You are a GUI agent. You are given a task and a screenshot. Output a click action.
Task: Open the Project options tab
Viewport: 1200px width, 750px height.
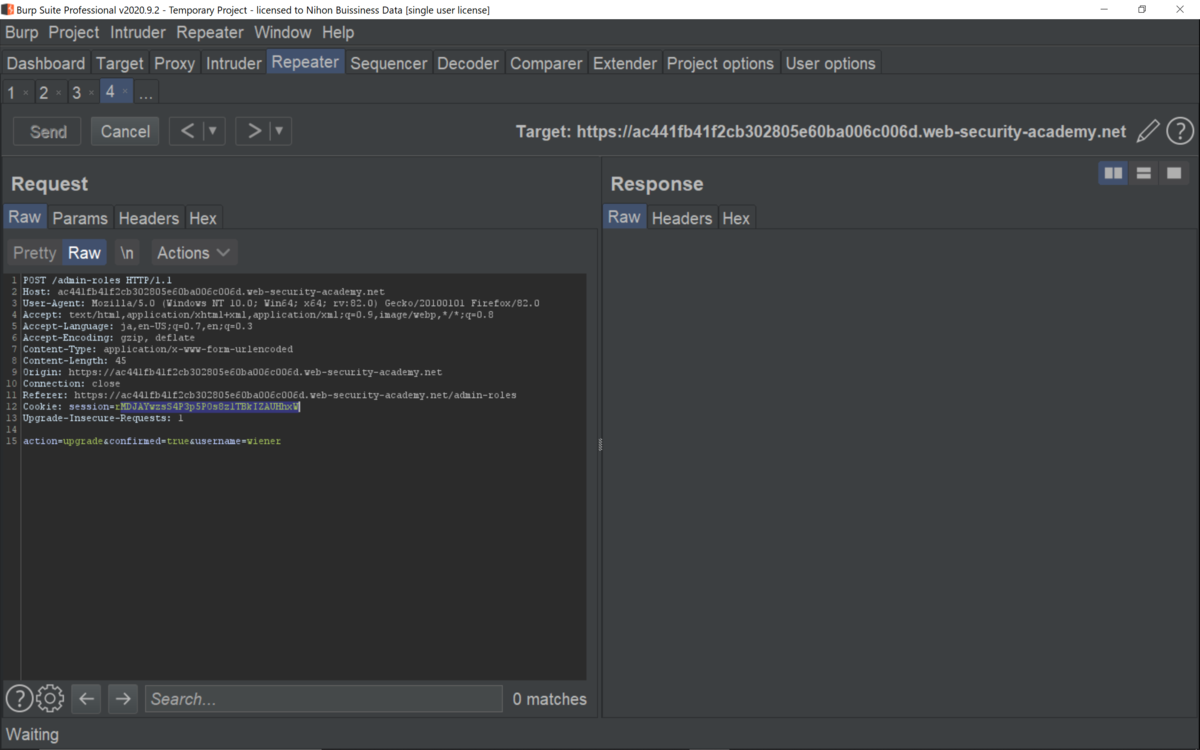tap(721, 63)
